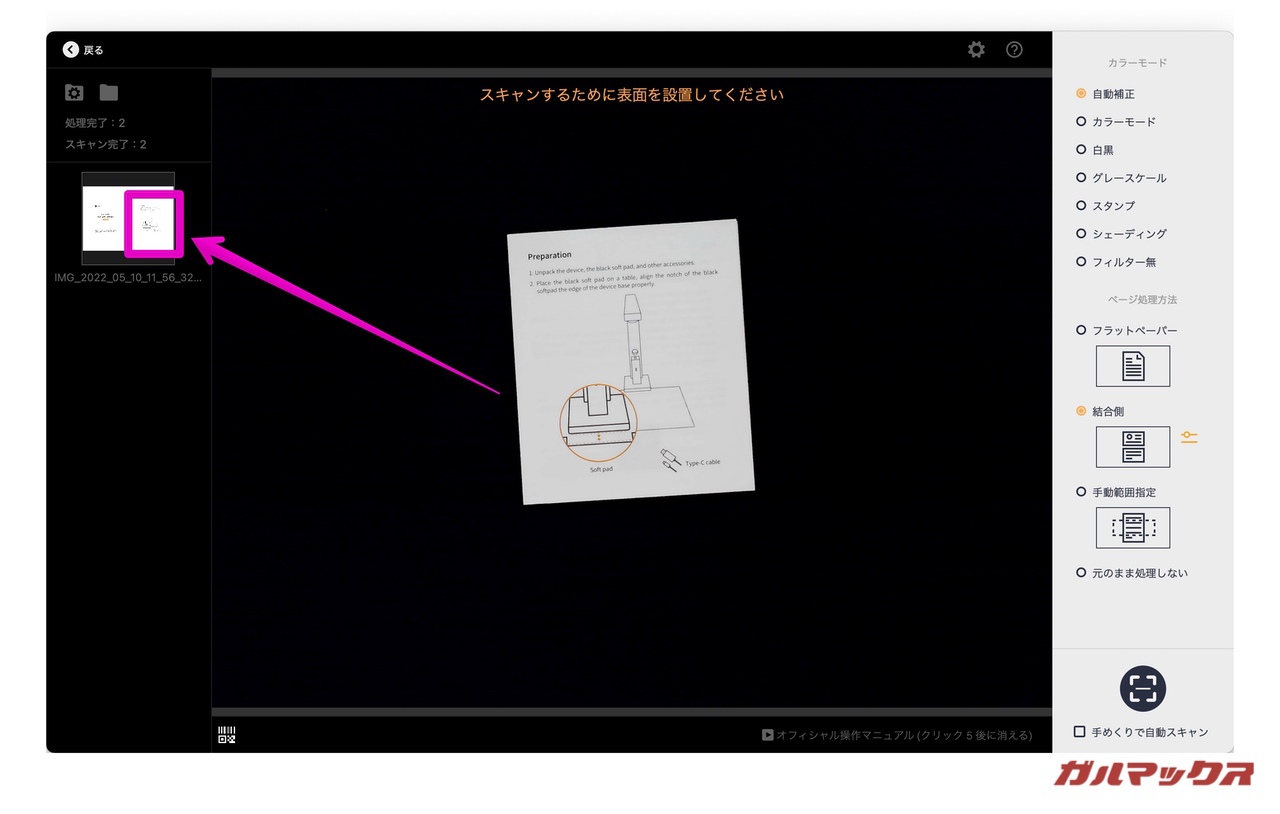
Task: Select 元のまま処理しない option
Action: click(1081, 573)
